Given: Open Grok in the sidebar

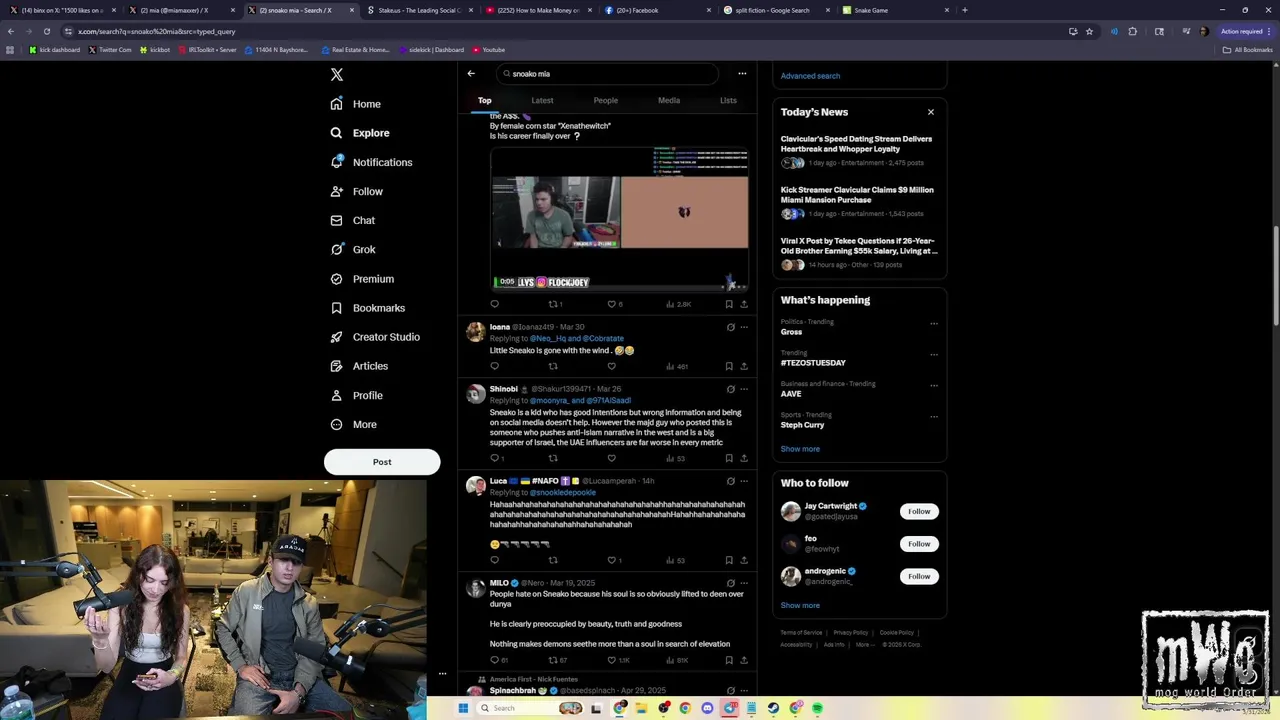Looking at the screenshot, I should tap(353, 250).
